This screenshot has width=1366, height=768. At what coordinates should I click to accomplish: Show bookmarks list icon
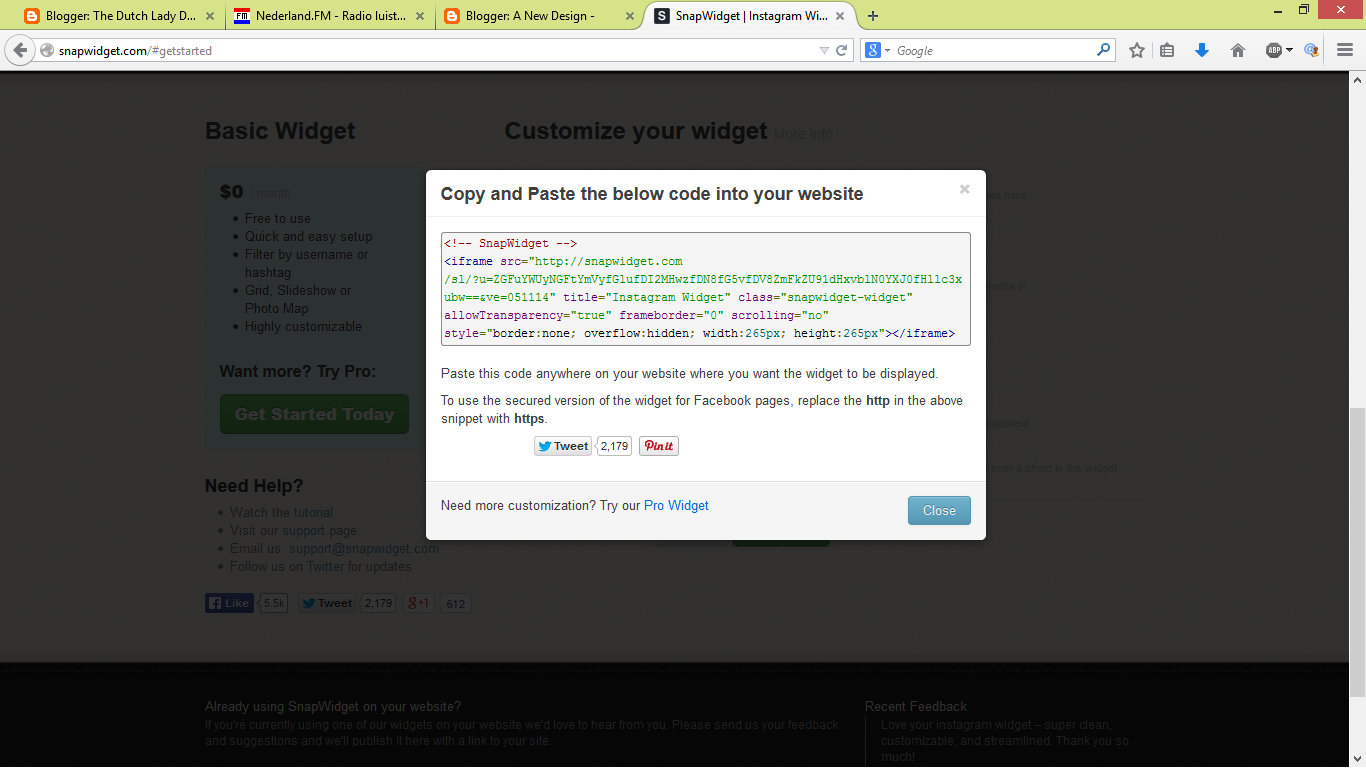(1167, 50)
